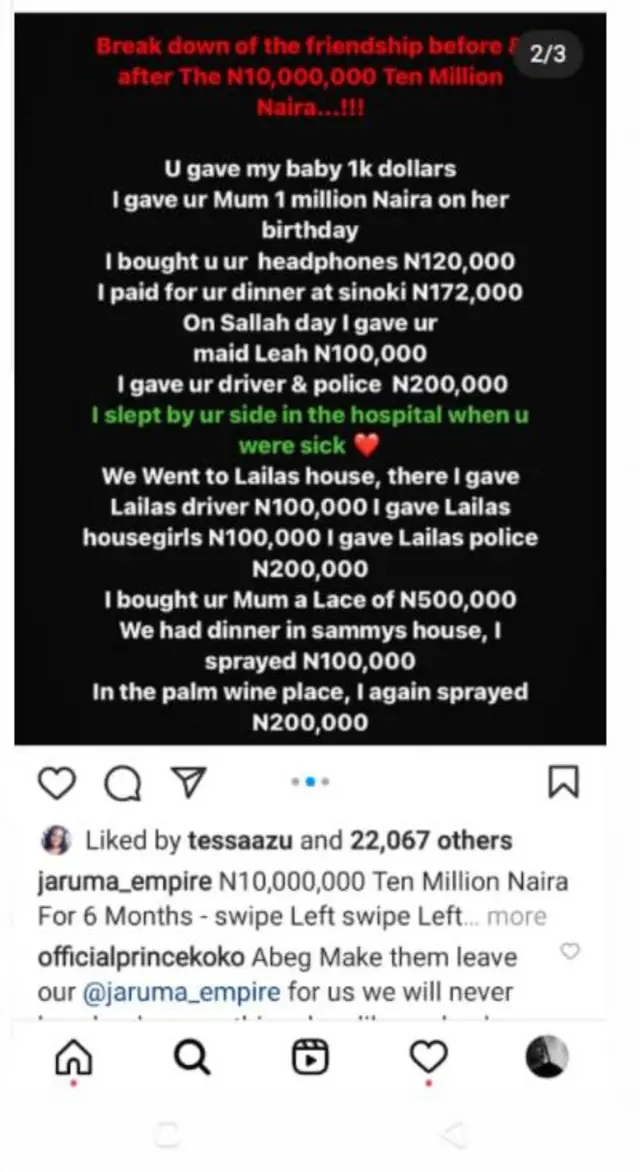Open the Reels tab
Screen dimensions: 640x1172
click(310, 1056)
